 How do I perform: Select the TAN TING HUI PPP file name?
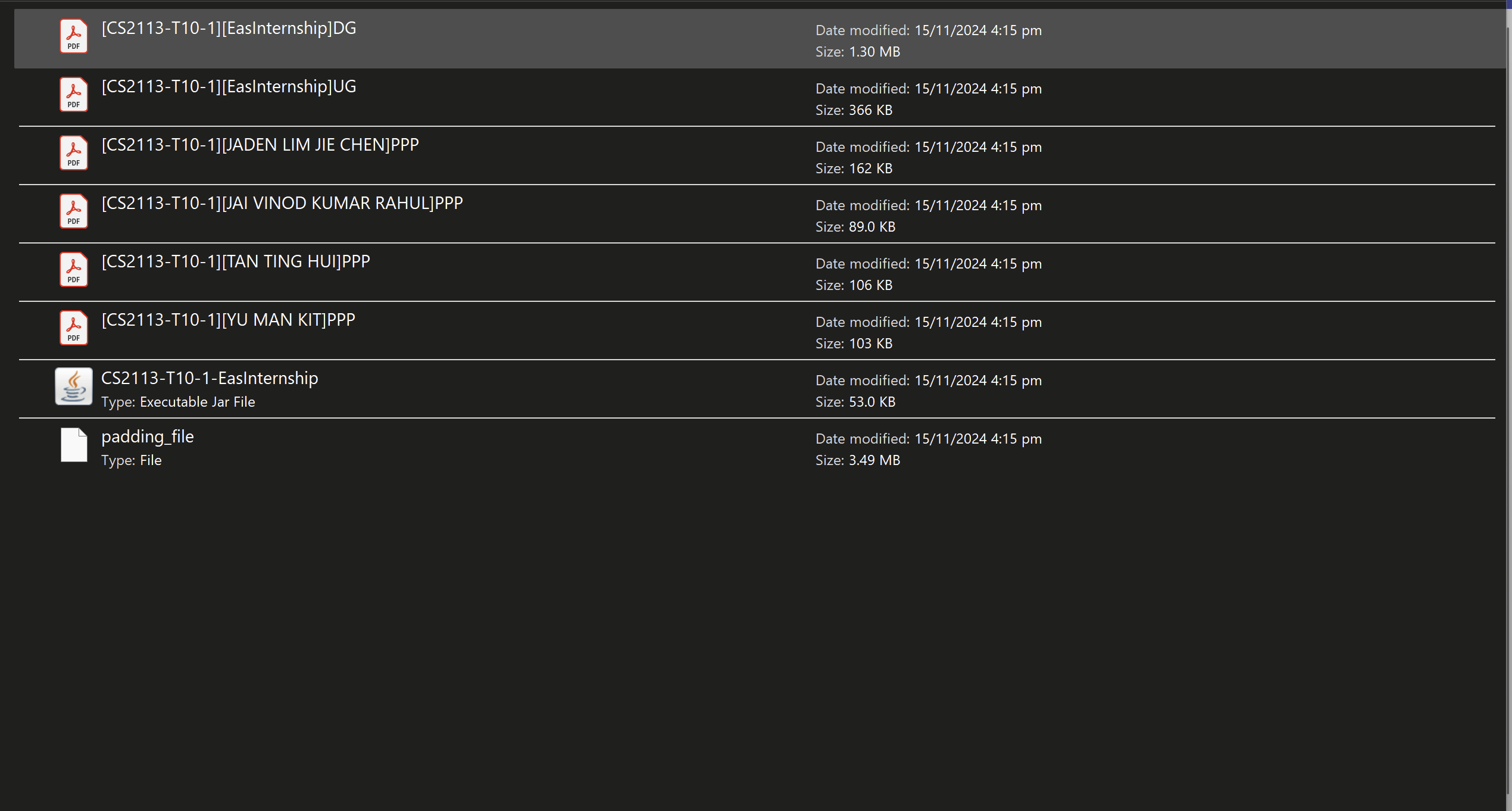[236, 261]
